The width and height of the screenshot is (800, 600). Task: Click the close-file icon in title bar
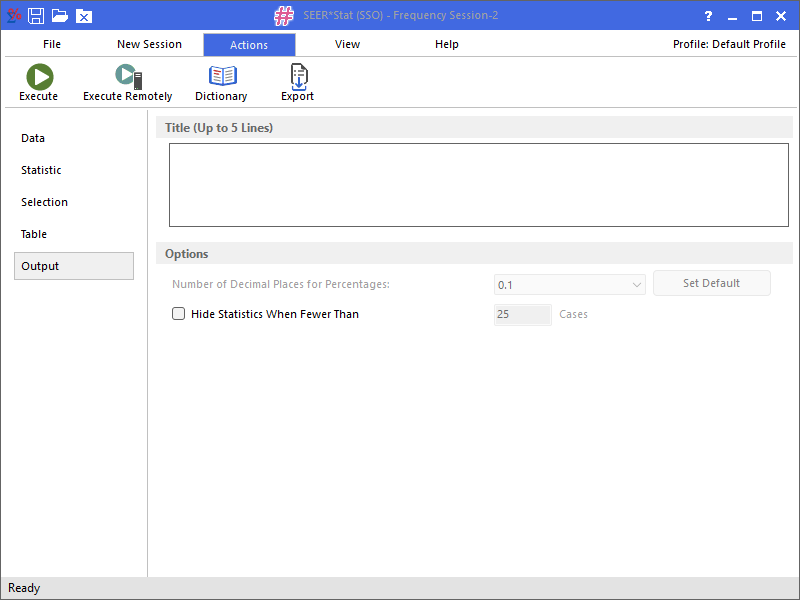coord(84,16)
